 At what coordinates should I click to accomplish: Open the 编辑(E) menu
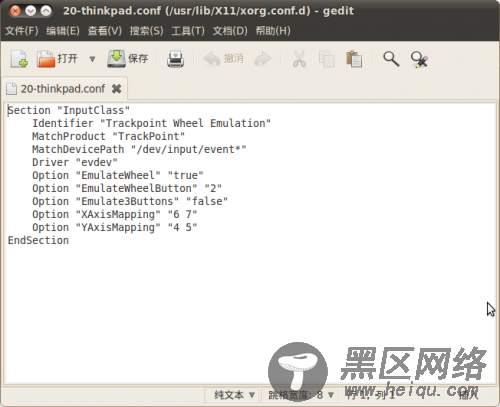tap(63, 31)
